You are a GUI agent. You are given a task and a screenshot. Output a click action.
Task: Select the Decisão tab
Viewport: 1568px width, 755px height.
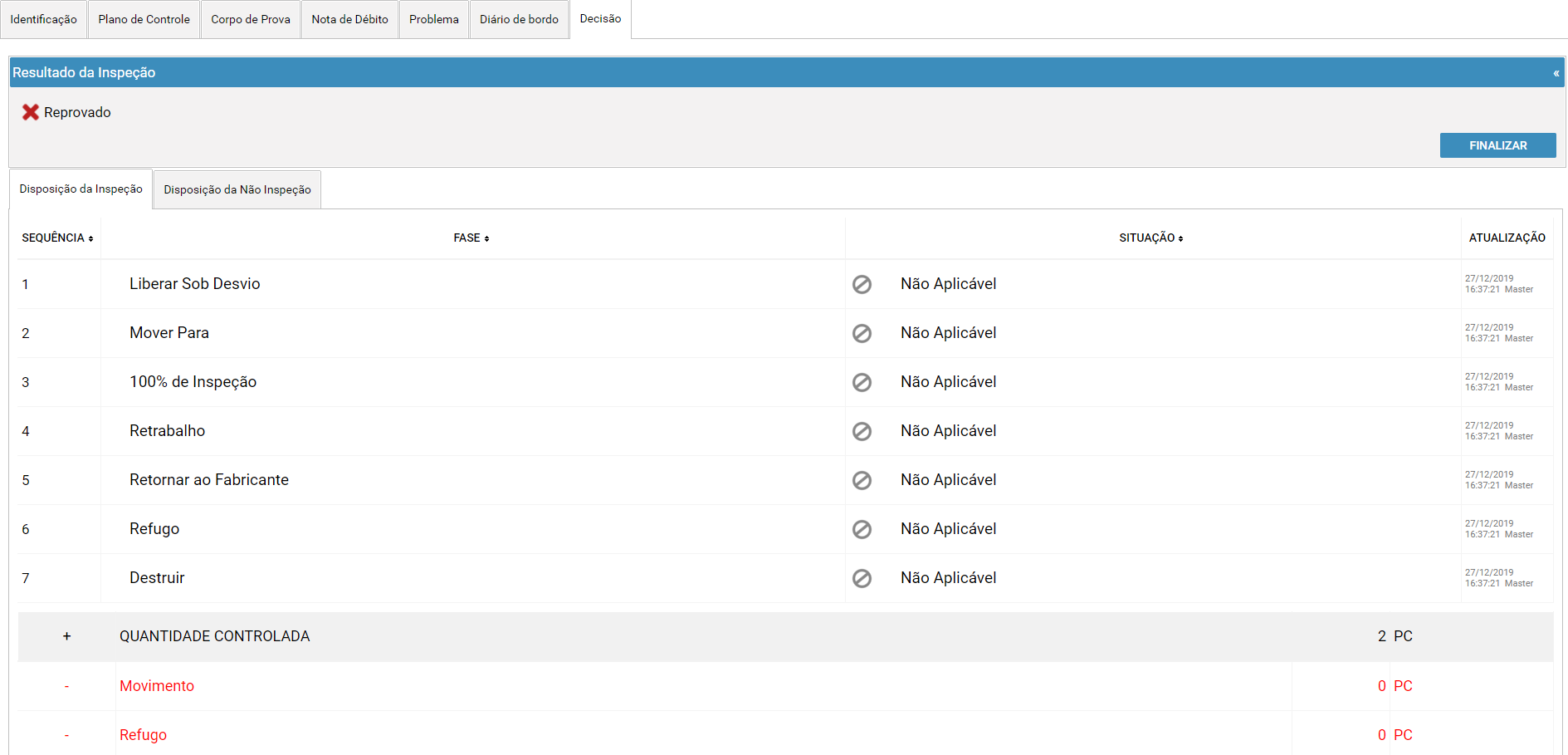[600, 19]
